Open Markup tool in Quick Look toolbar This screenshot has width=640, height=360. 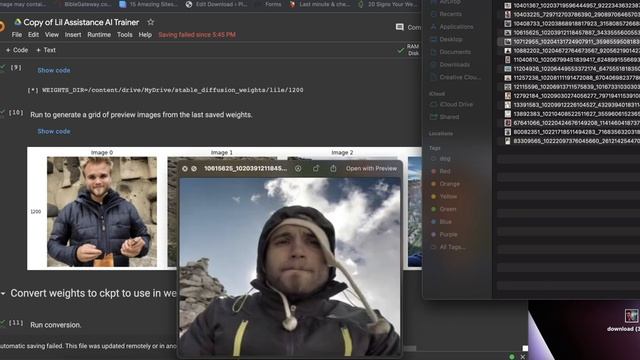pos(298,169)
